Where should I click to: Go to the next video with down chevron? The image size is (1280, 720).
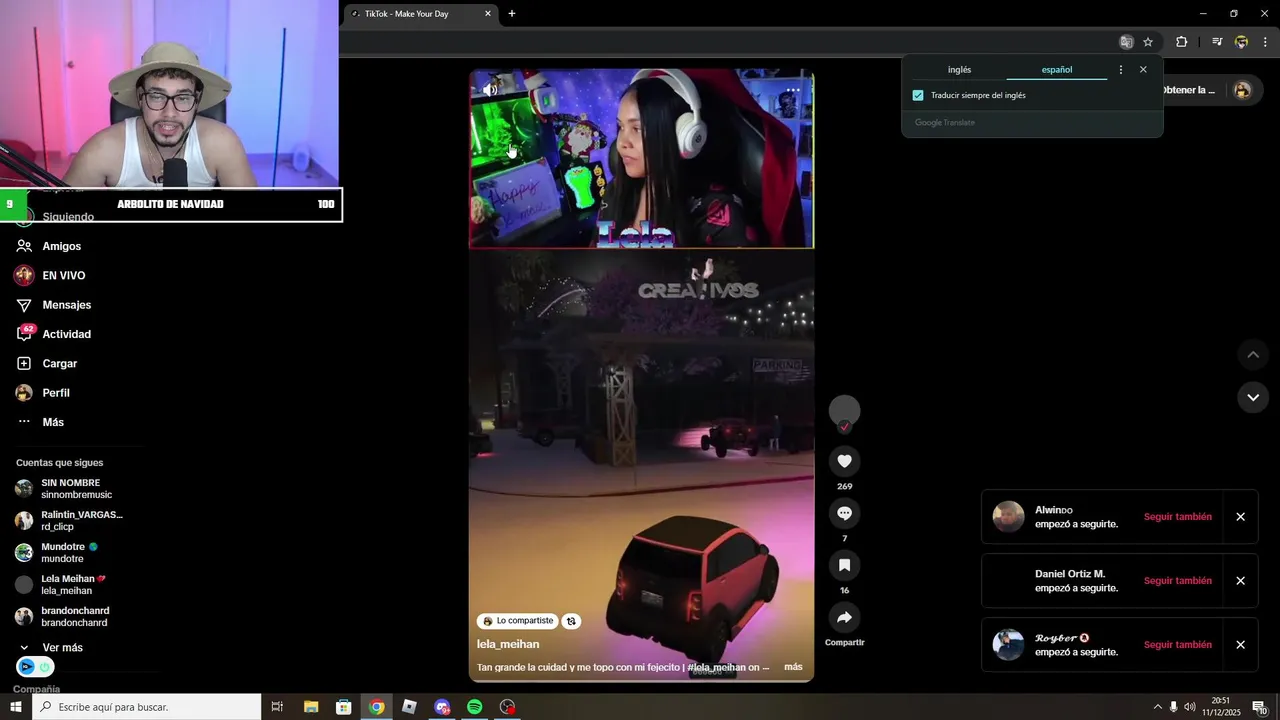pos(1253,397)
